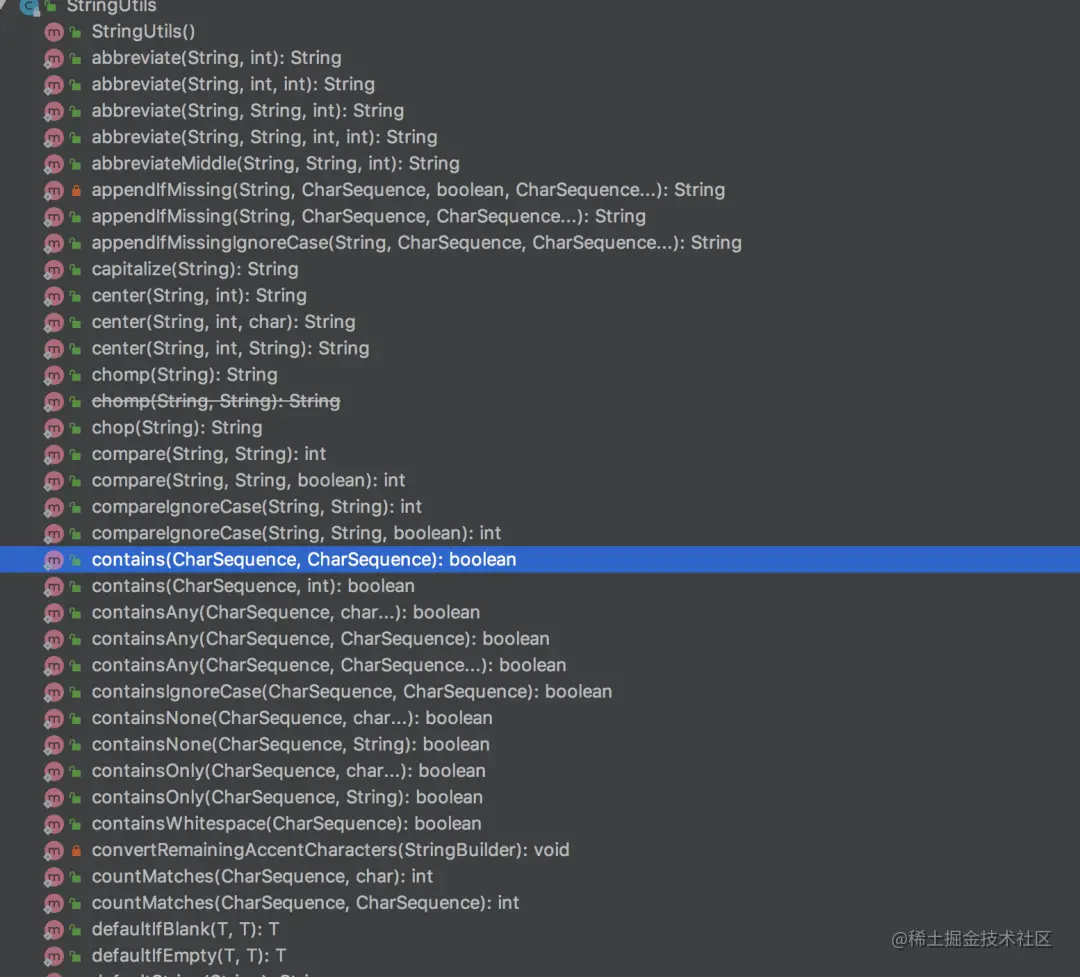Image resolution: width=1080 pixels, height=977 pixels.
Task: Click method icon beside containsAny(CharSequence, char...)
Action: click(x=54, y=613)
